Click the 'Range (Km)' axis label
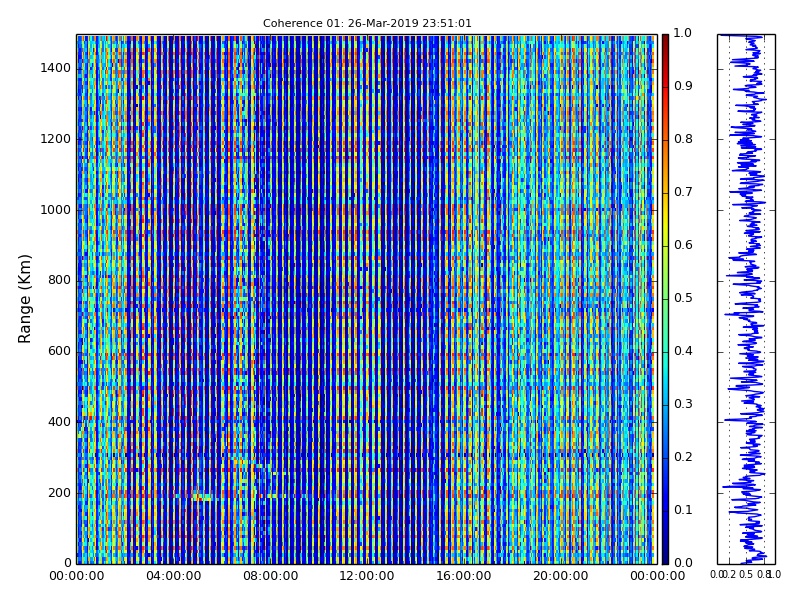800x600 pixels. pos(24,299)
